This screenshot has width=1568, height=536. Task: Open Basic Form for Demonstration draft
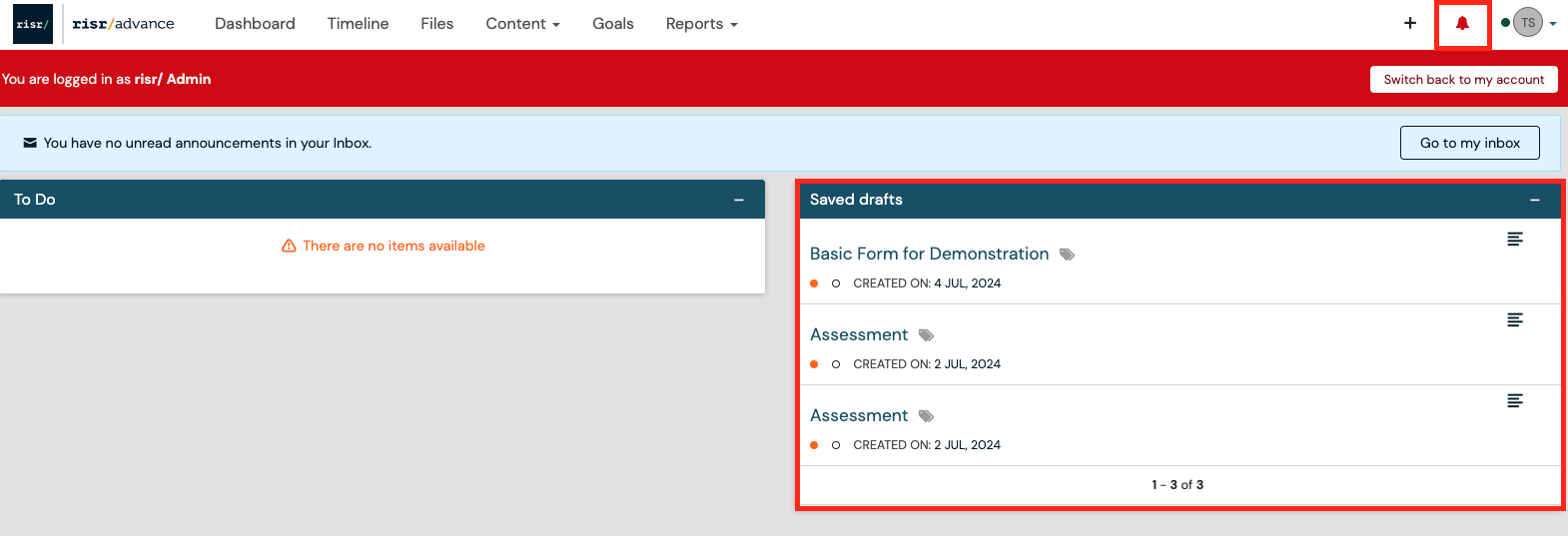[929, 254]
